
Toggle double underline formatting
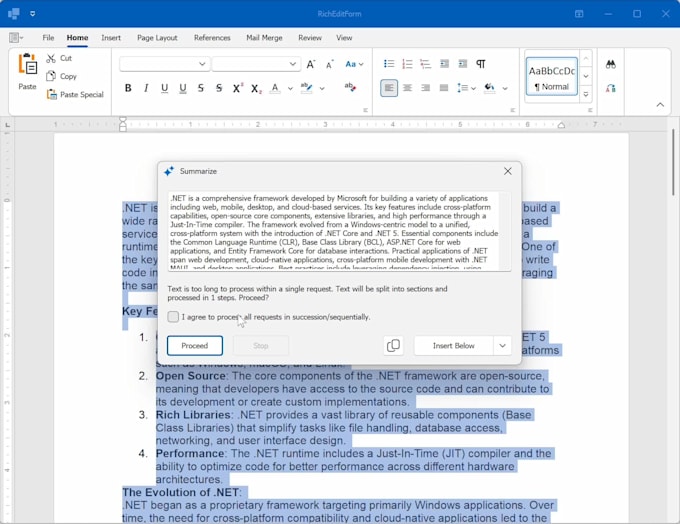pos(183,88)
